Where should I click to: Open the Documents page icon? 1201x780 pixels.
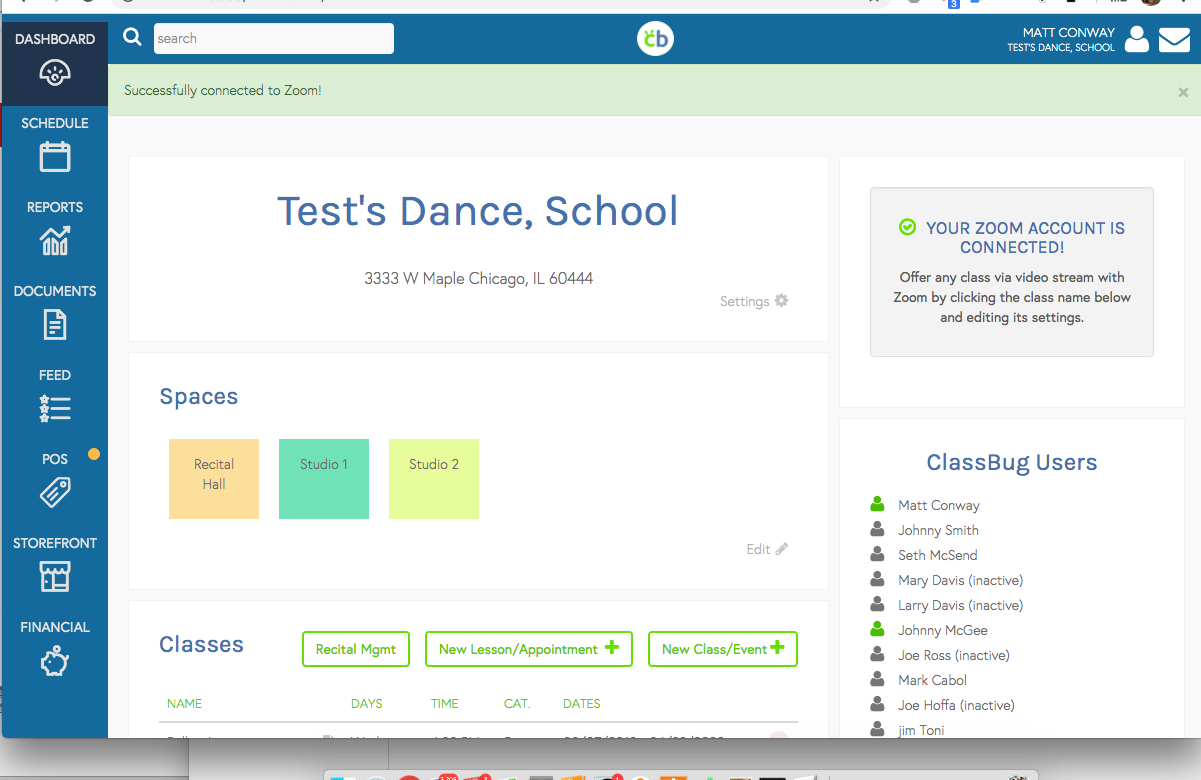pyautogui.click(x=55, y=325)
